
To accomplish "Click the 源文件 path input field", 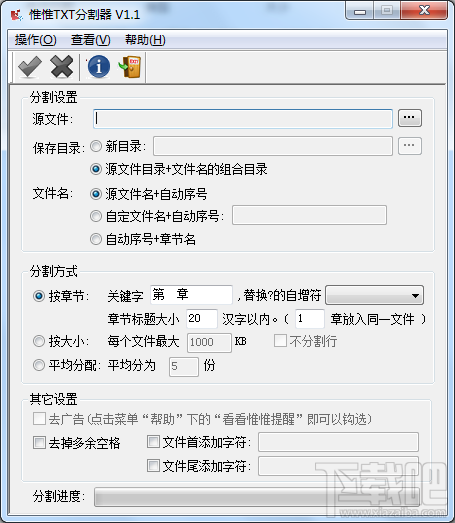I will 243,118.
